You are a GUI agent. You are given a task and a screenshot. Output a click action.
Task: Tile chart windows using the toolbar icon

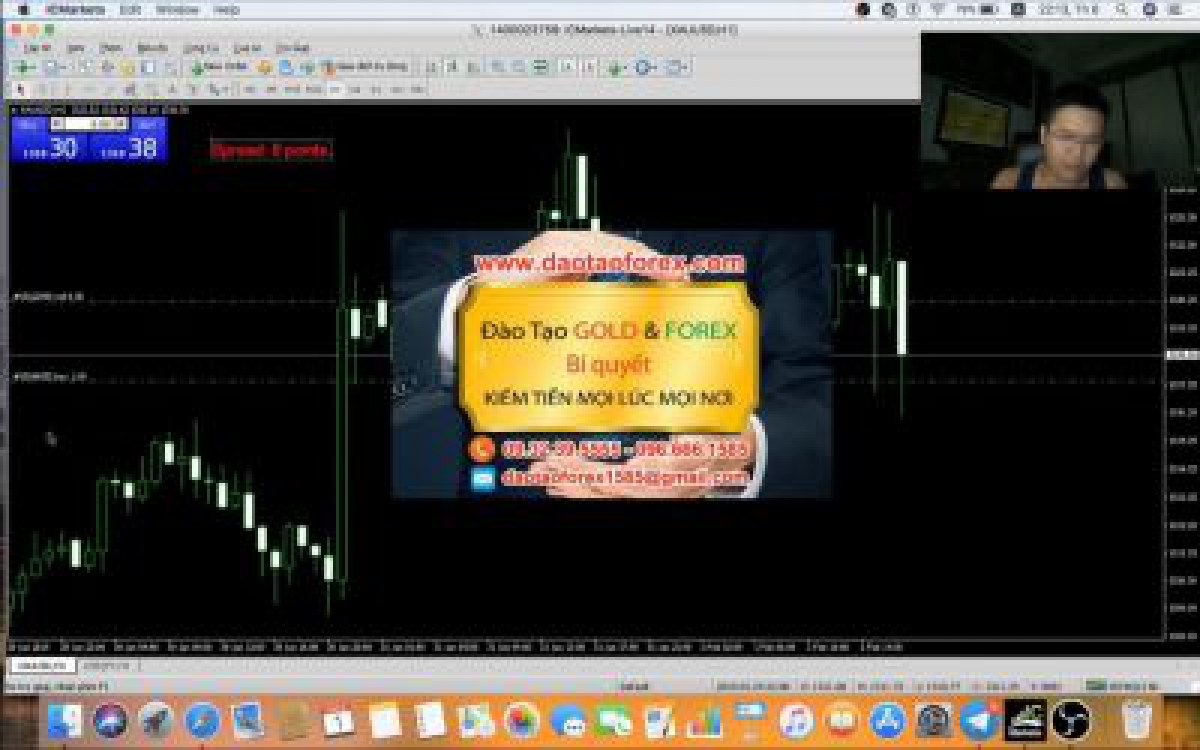click(540, 67)
